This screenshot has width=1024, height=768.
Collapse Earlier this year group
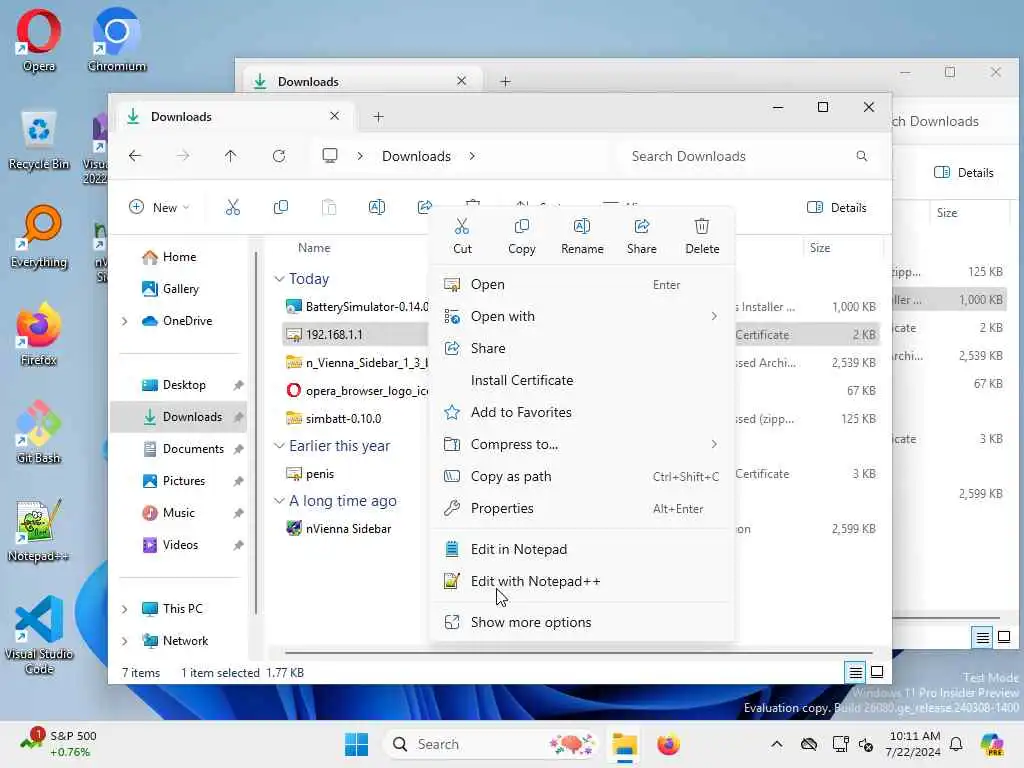[x=279, y=445]
